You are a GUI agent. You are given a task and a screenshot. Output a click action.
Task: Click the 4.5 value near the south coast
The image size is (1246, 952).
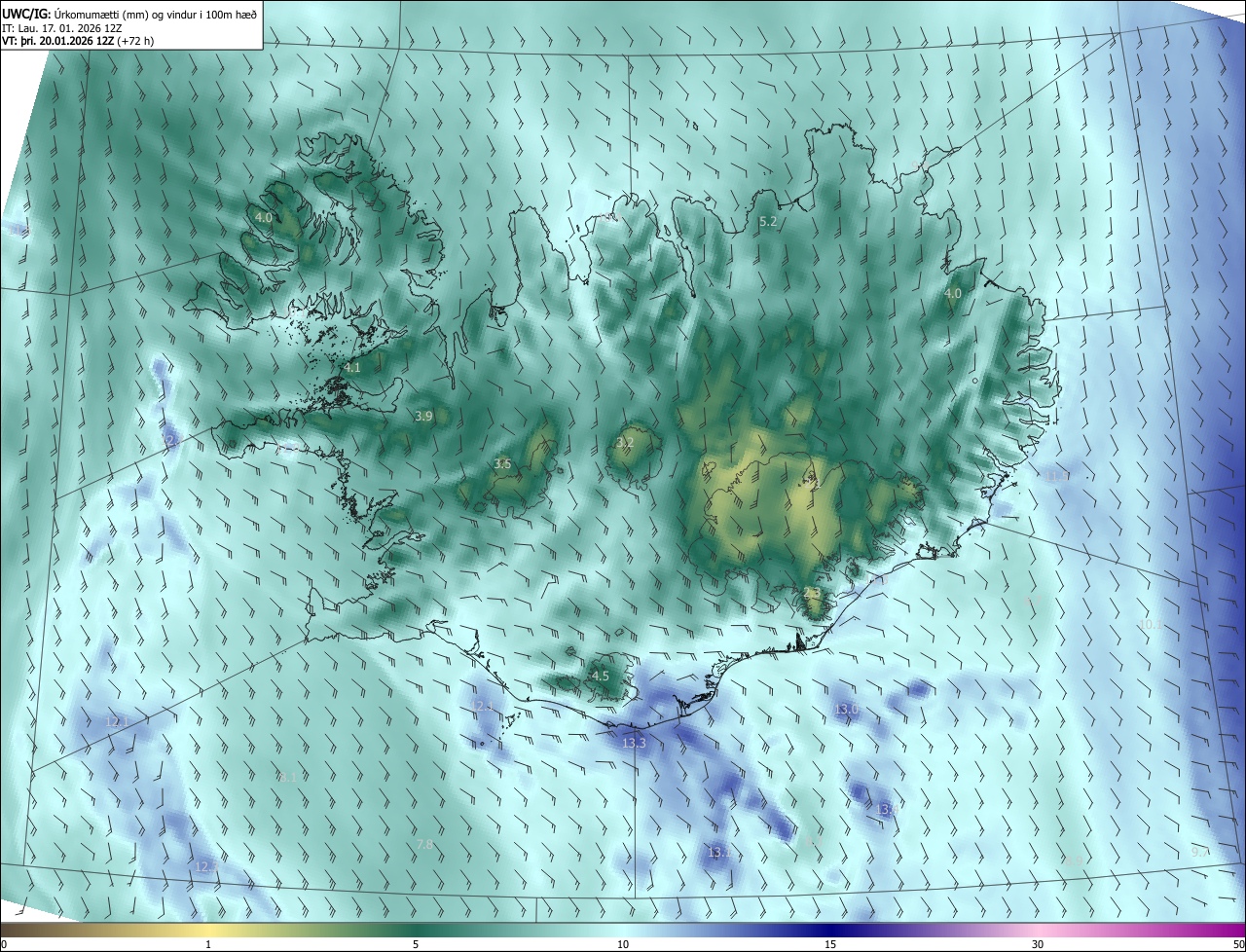tap(601, 676)
